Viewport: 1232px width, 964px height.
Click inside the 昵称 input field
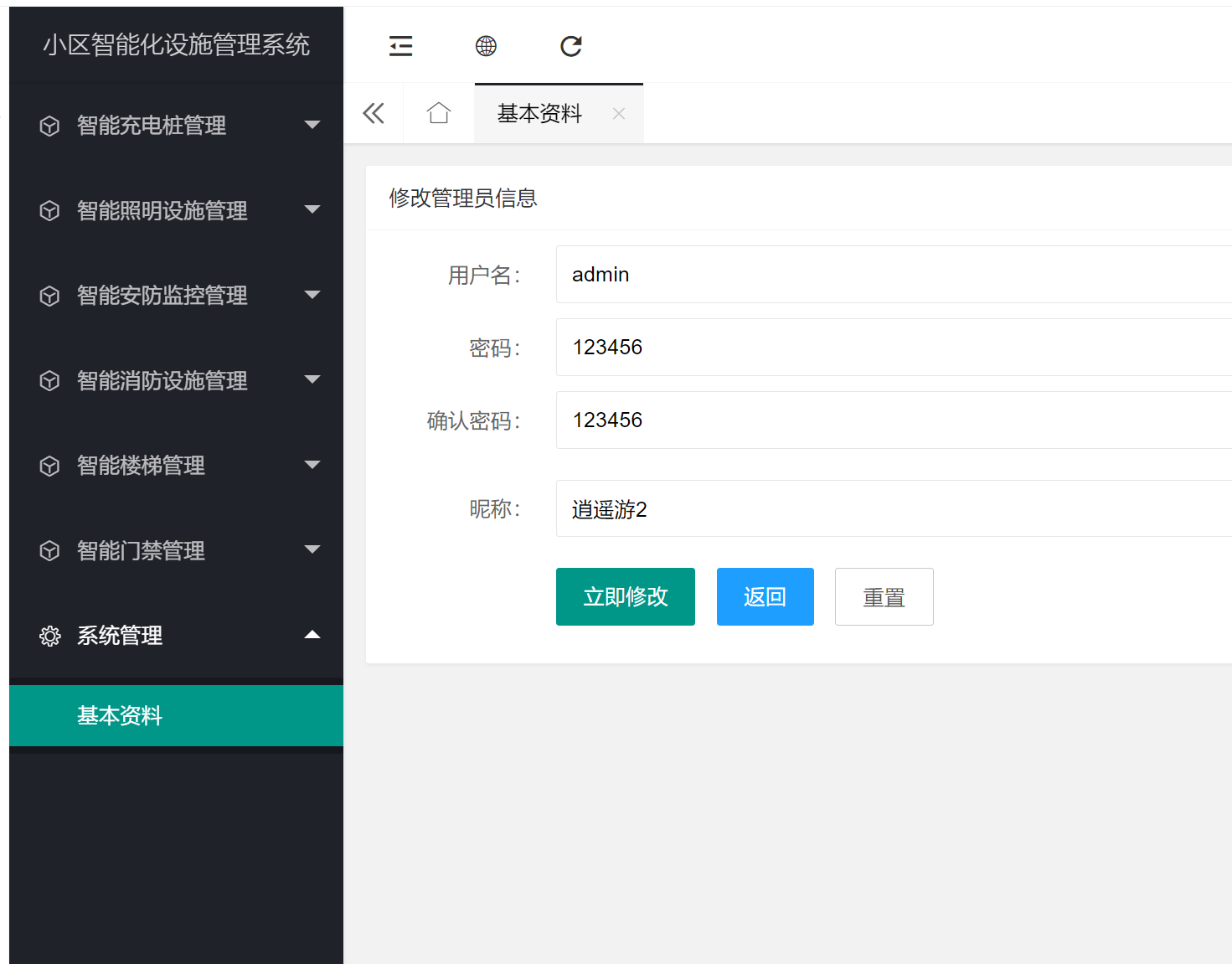pos(838,509)
